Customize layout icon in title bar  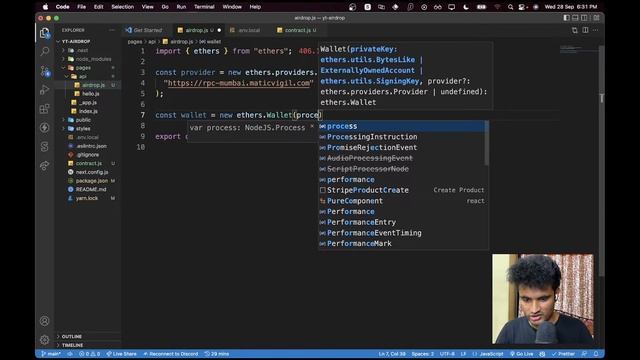pyautogui.click(x=596, y=18)
